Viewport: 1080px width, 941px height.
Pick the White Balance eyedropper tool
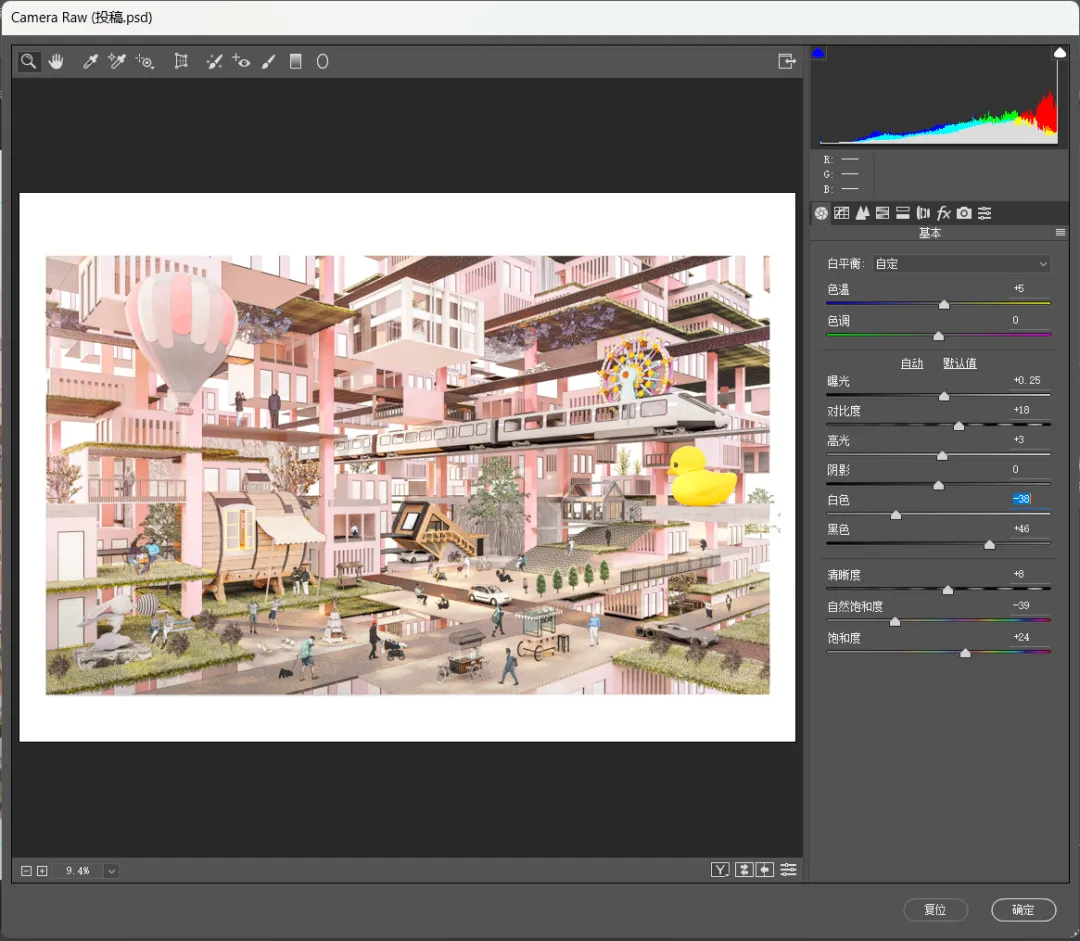[90, 61]
